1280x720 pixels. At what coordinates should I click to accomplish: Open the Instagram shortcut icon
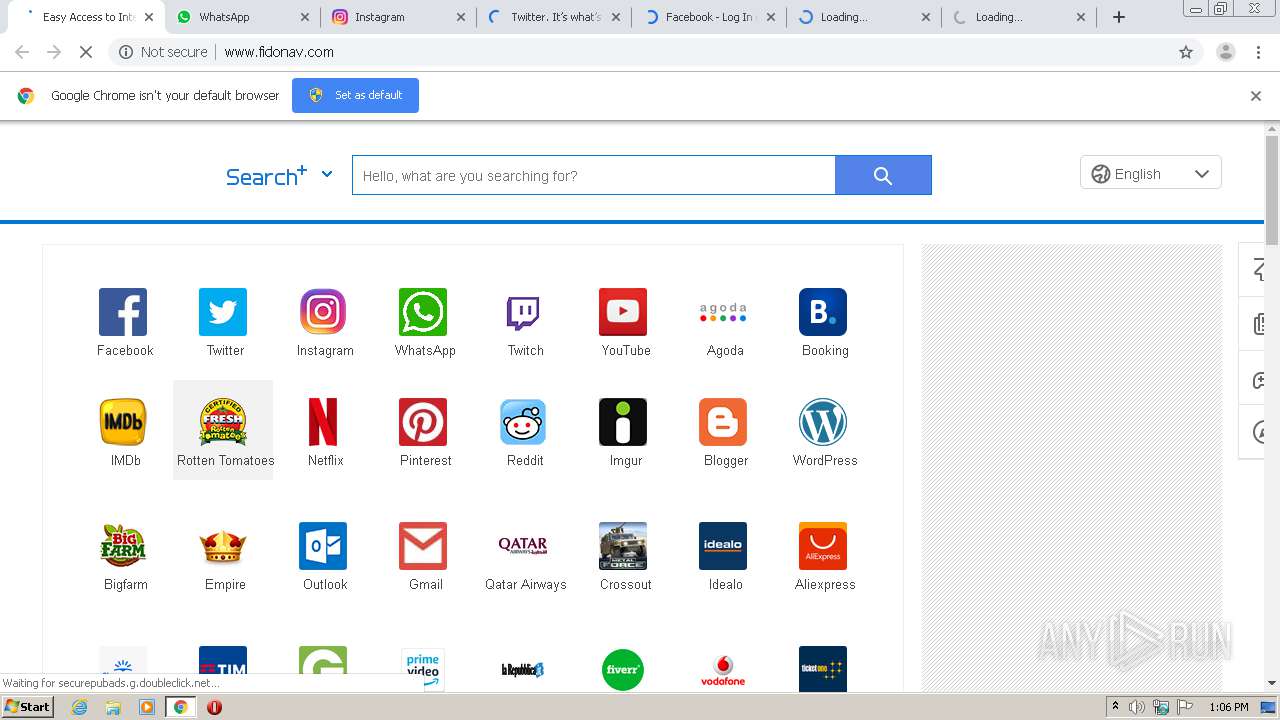(x=323, y=312)
